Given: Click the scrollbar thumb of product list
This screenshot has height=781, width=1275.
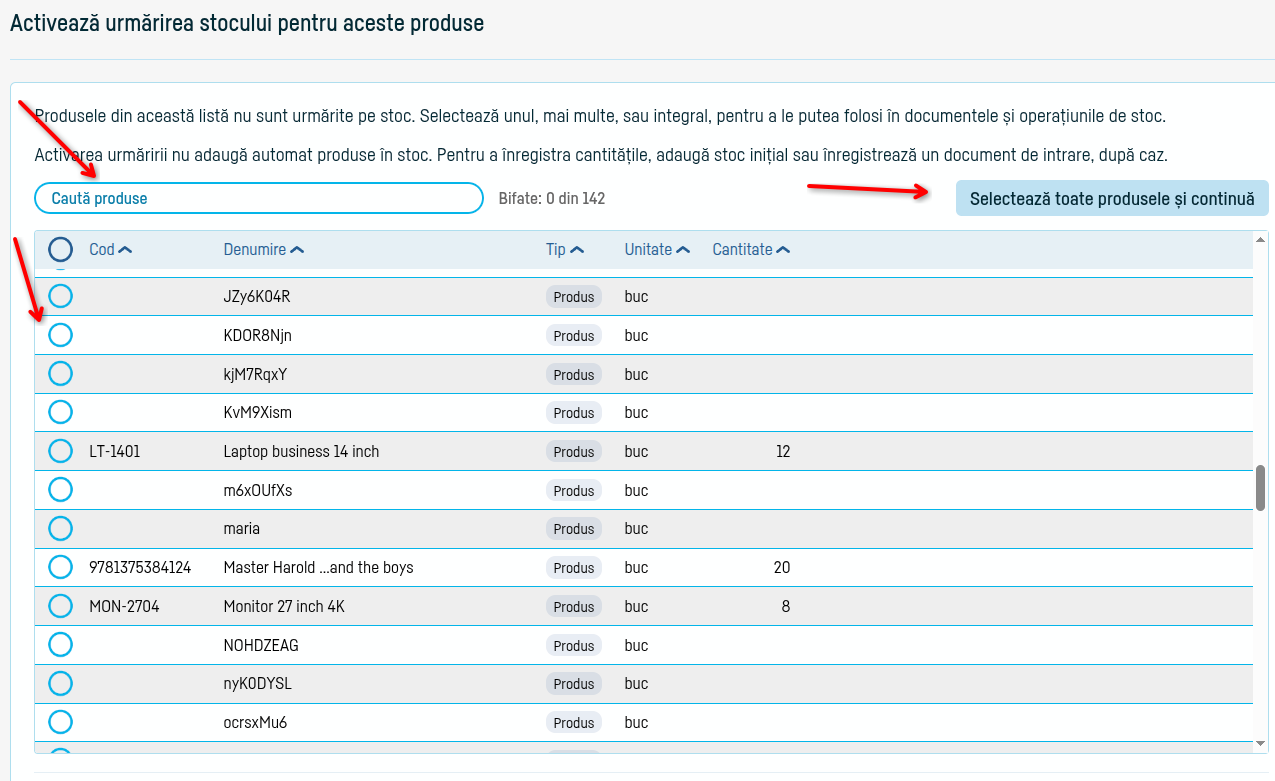Looking at the screenshot, I should pyautogui.click(x=1261, y=488).
